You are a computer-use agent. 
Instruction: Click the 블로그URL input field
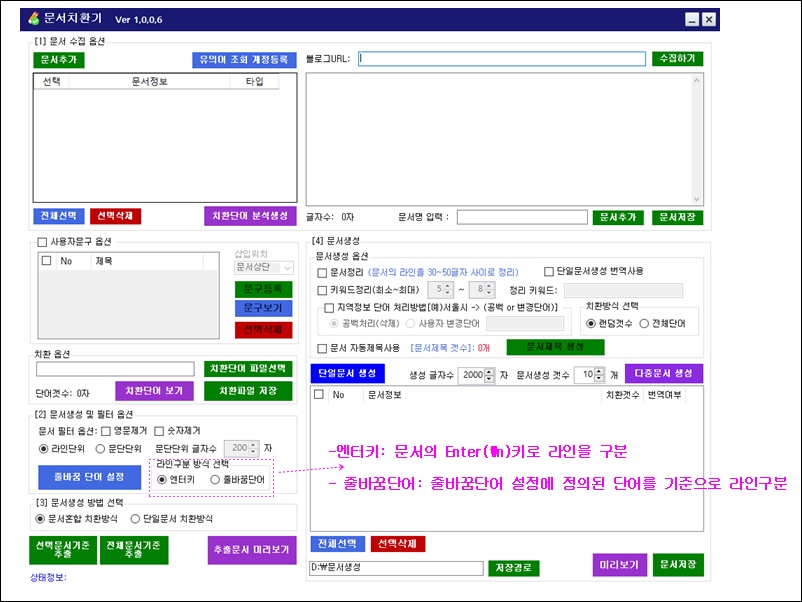501,59
